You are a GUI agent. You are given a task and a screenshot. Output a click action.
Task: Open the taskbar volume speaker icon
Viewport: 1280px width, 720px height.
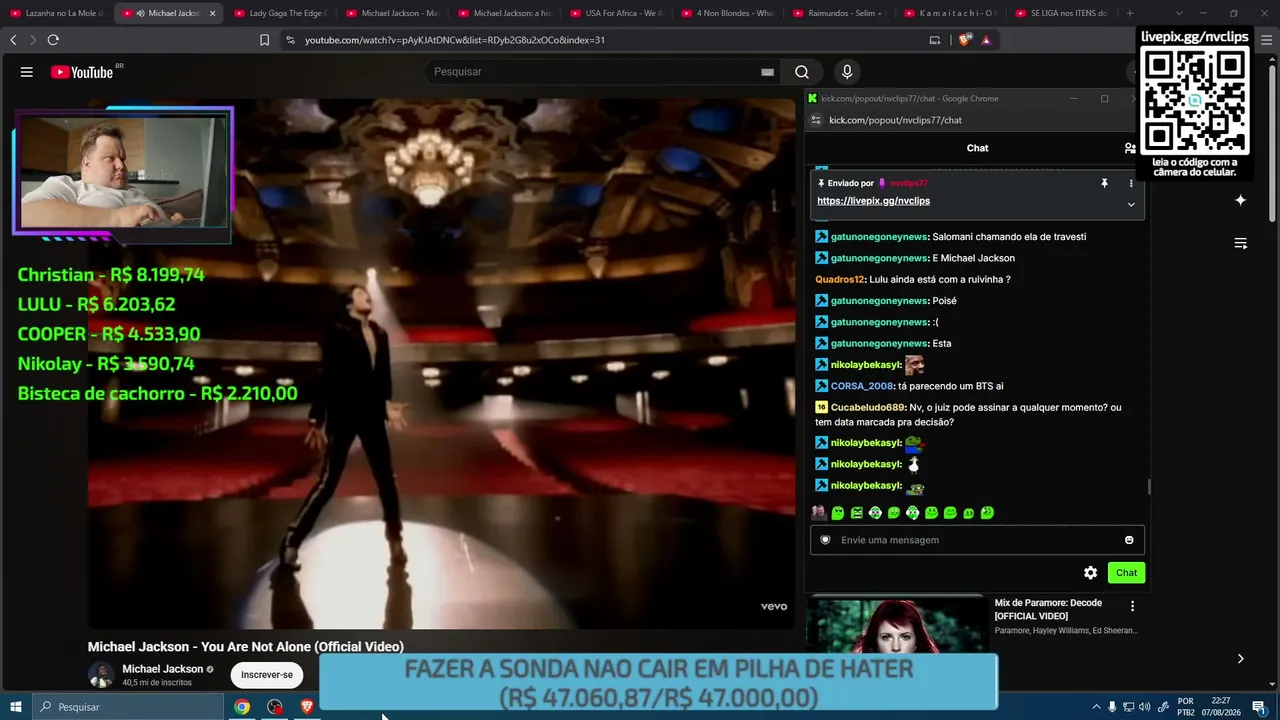pos(1144,707)
